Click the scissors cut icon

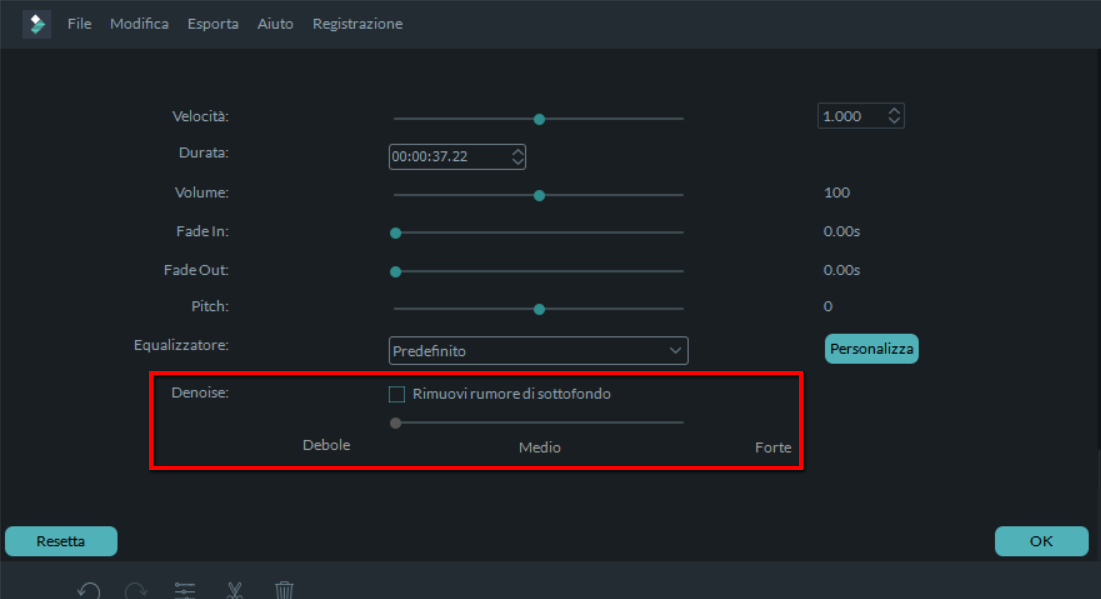235,590
